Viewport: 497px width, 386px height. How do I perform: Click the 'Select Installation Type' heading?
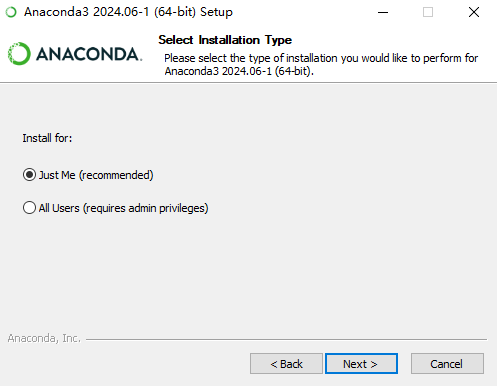pos(225,40)
